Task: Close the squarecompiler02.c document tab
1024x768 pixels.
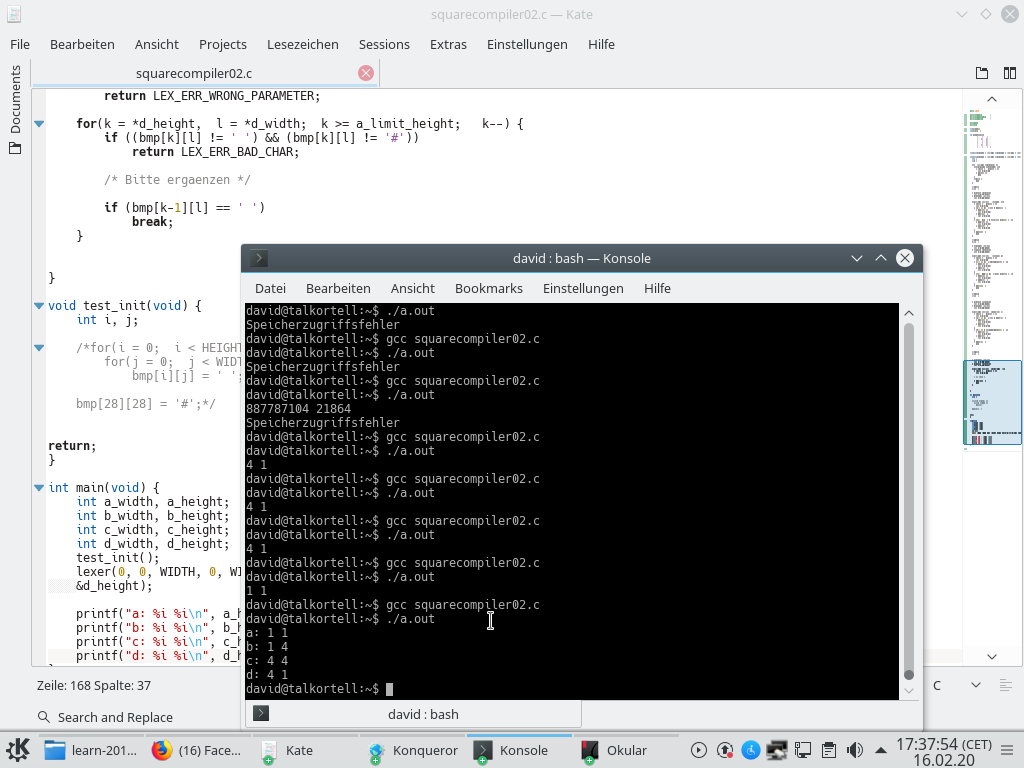Action: pyautogui.click(x=366, y=73)
